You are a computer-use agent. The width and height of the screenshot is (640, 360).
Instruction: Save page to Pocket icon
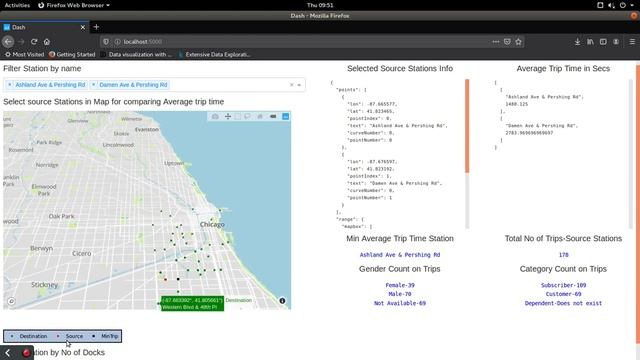click(507, 42)
